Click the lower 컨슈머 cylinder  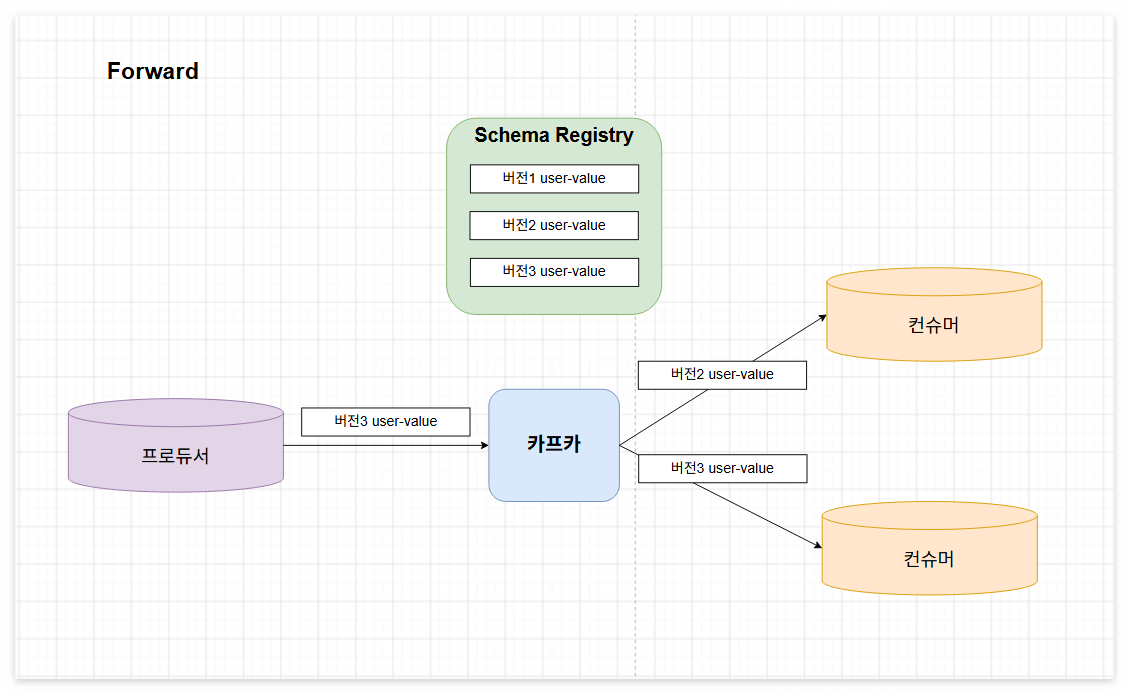930,549
